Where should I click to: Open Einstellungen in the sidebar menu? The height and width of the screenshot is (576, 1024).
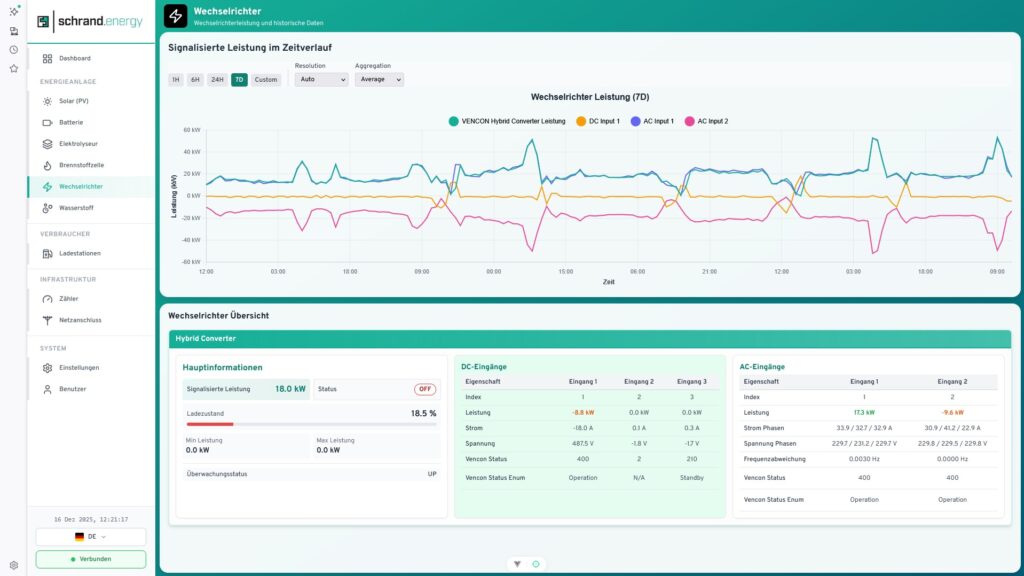click(79, 367)
